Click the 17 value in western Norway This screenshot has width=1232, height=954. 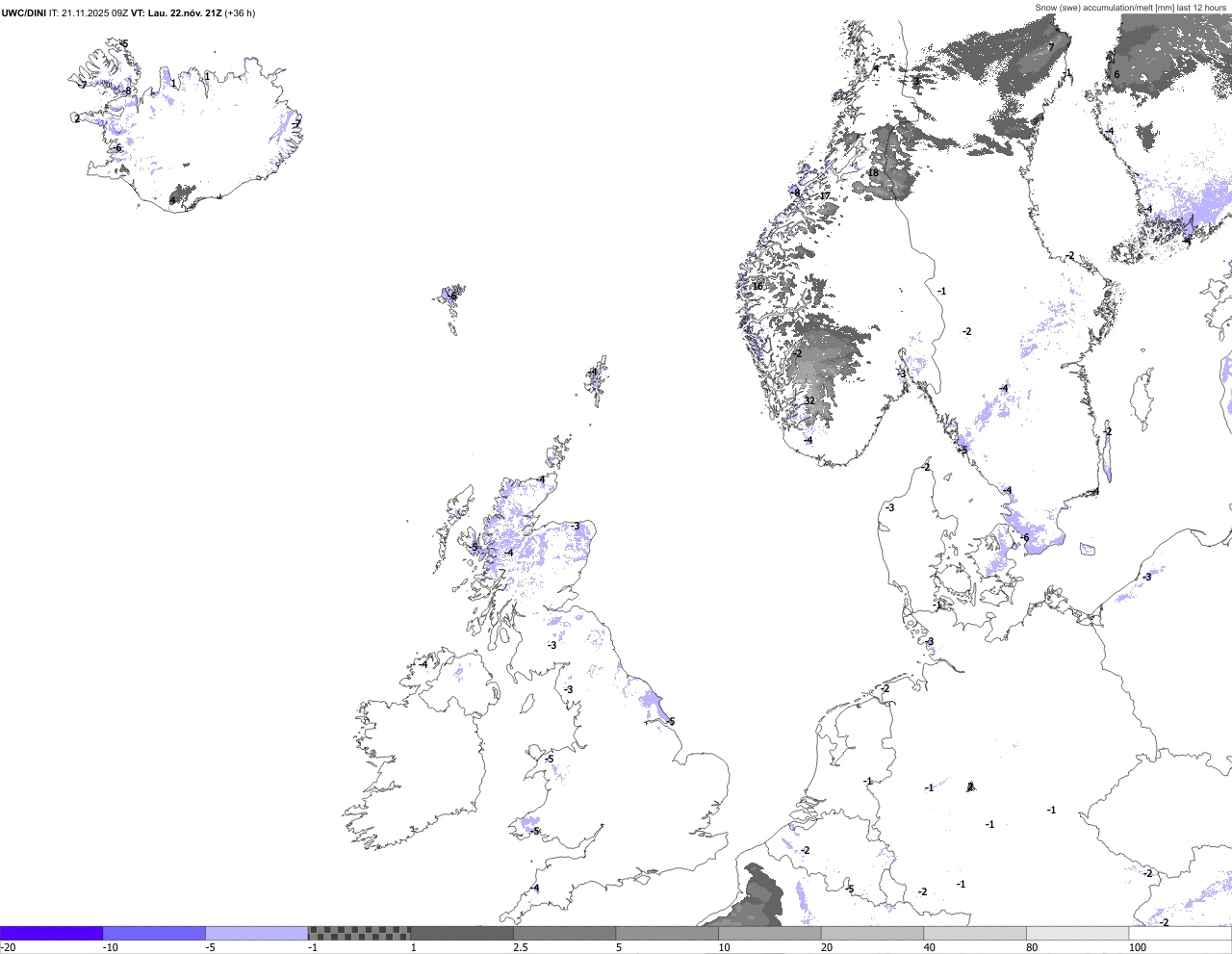[825, 196]
